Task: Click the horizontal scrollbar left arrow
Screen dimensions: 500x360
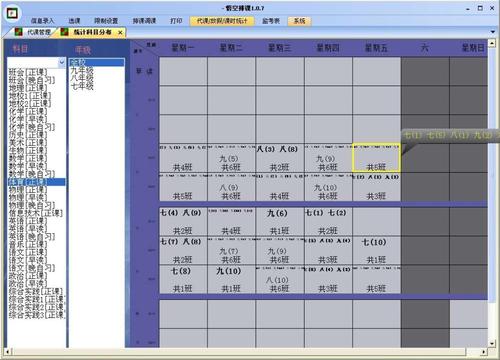Action: pos(7,352)
